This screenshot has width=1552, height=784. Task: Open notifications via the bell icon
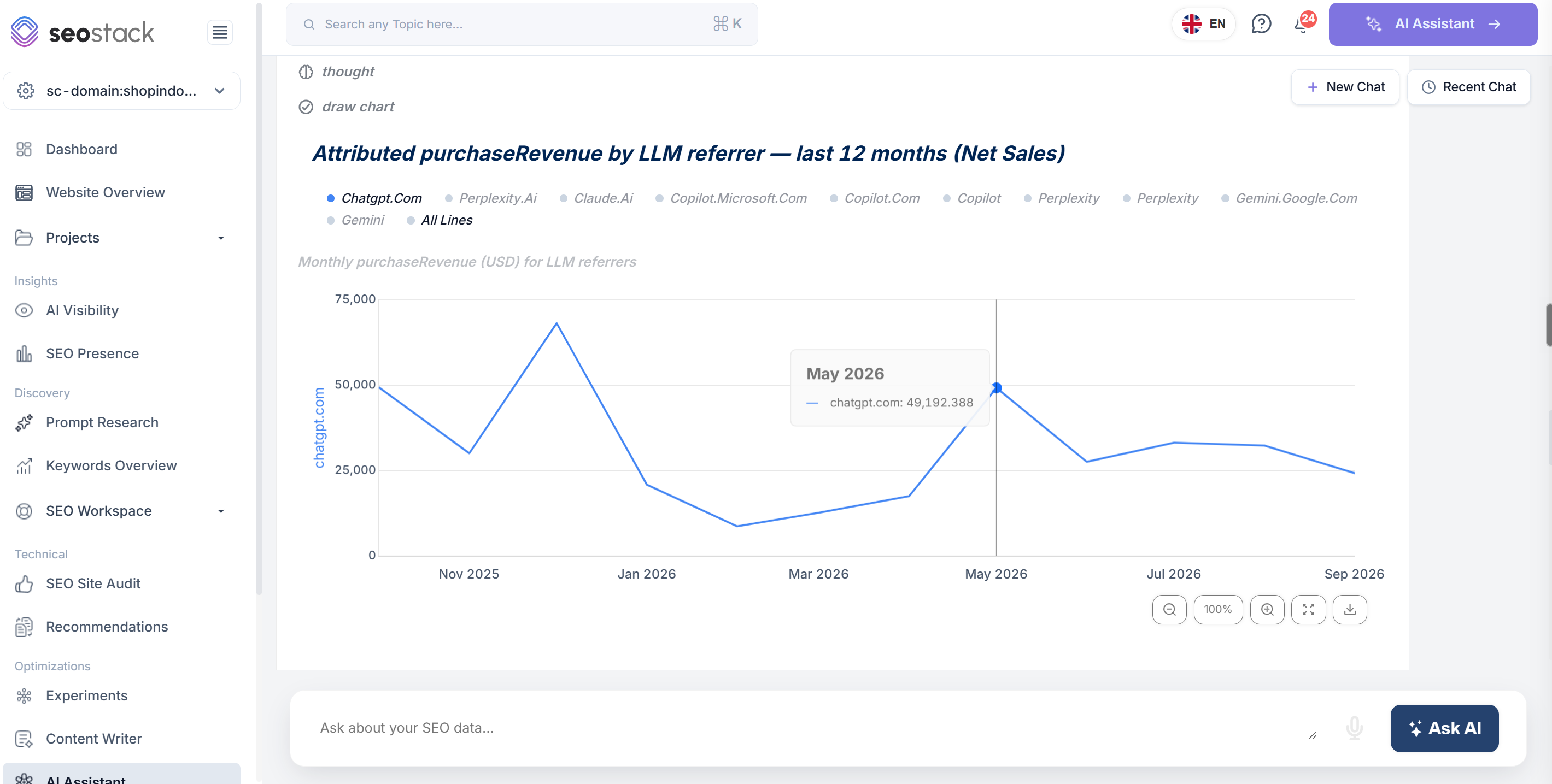[1302, 25]
